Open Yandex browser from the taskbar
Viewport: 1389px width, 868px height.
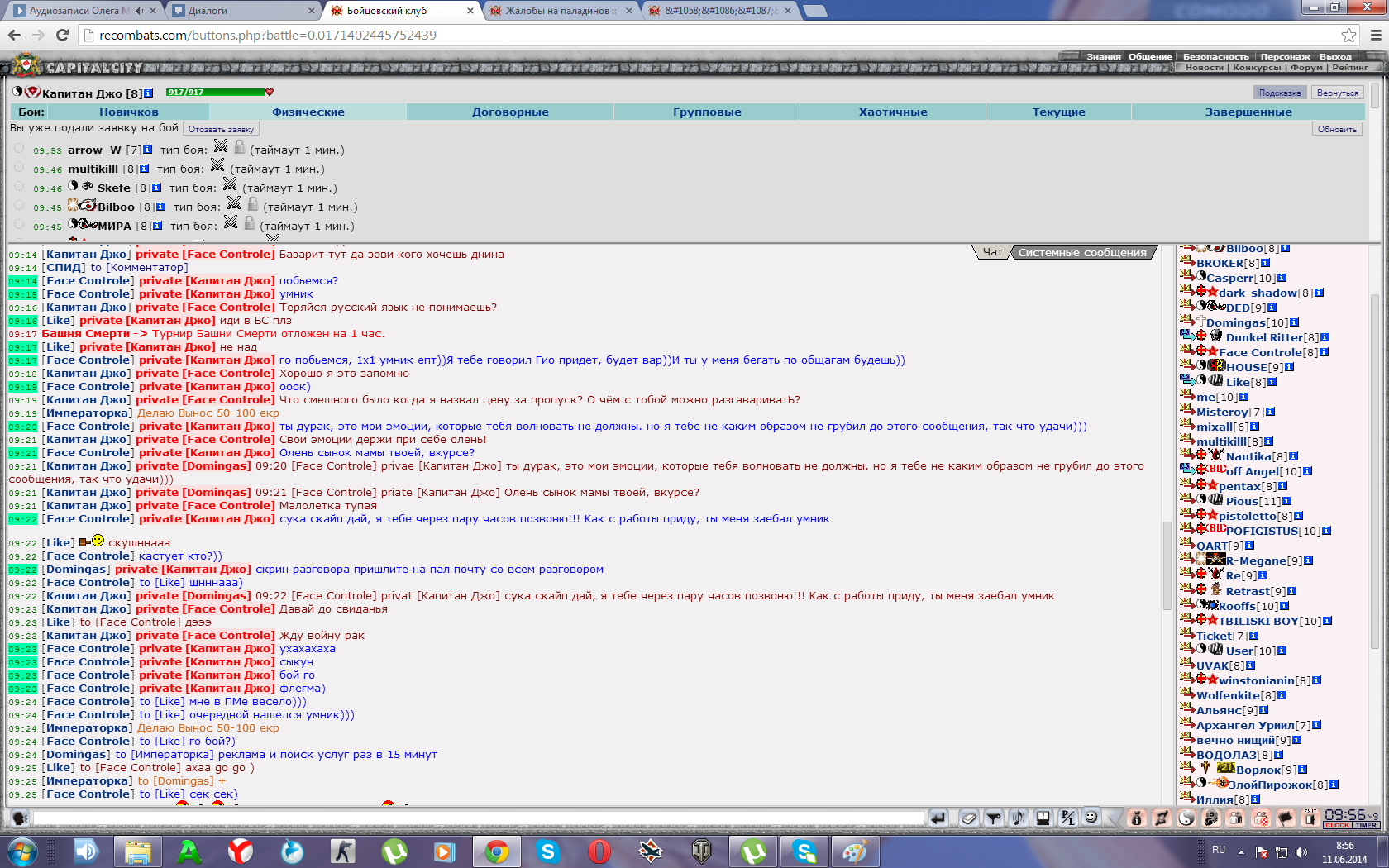point(241,851)
